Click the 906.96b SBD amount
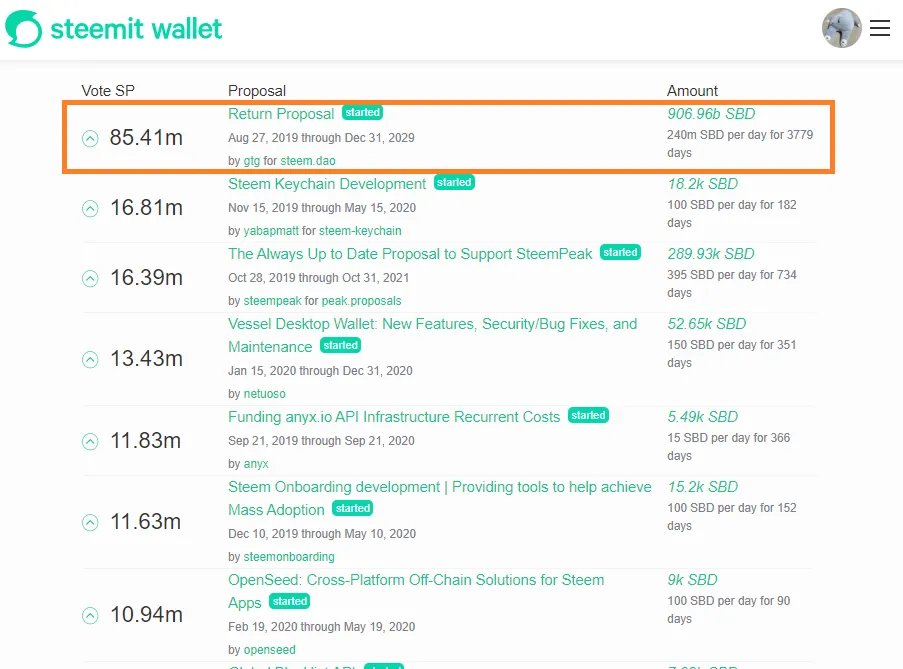This screenshot has height=669, width=903. click(x=711, y=114)
